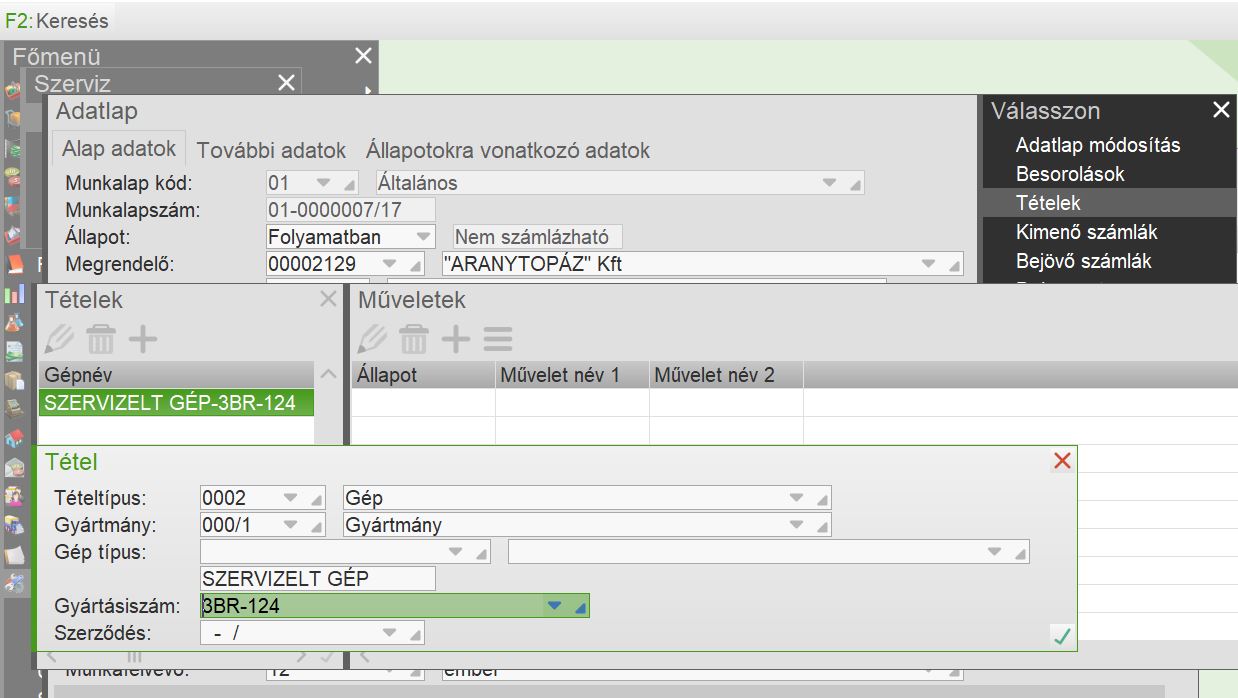1238x698 pixels.
Task: Expand Megrendelő code 00002129 dropdown
Action: click(x=390, y=264)
